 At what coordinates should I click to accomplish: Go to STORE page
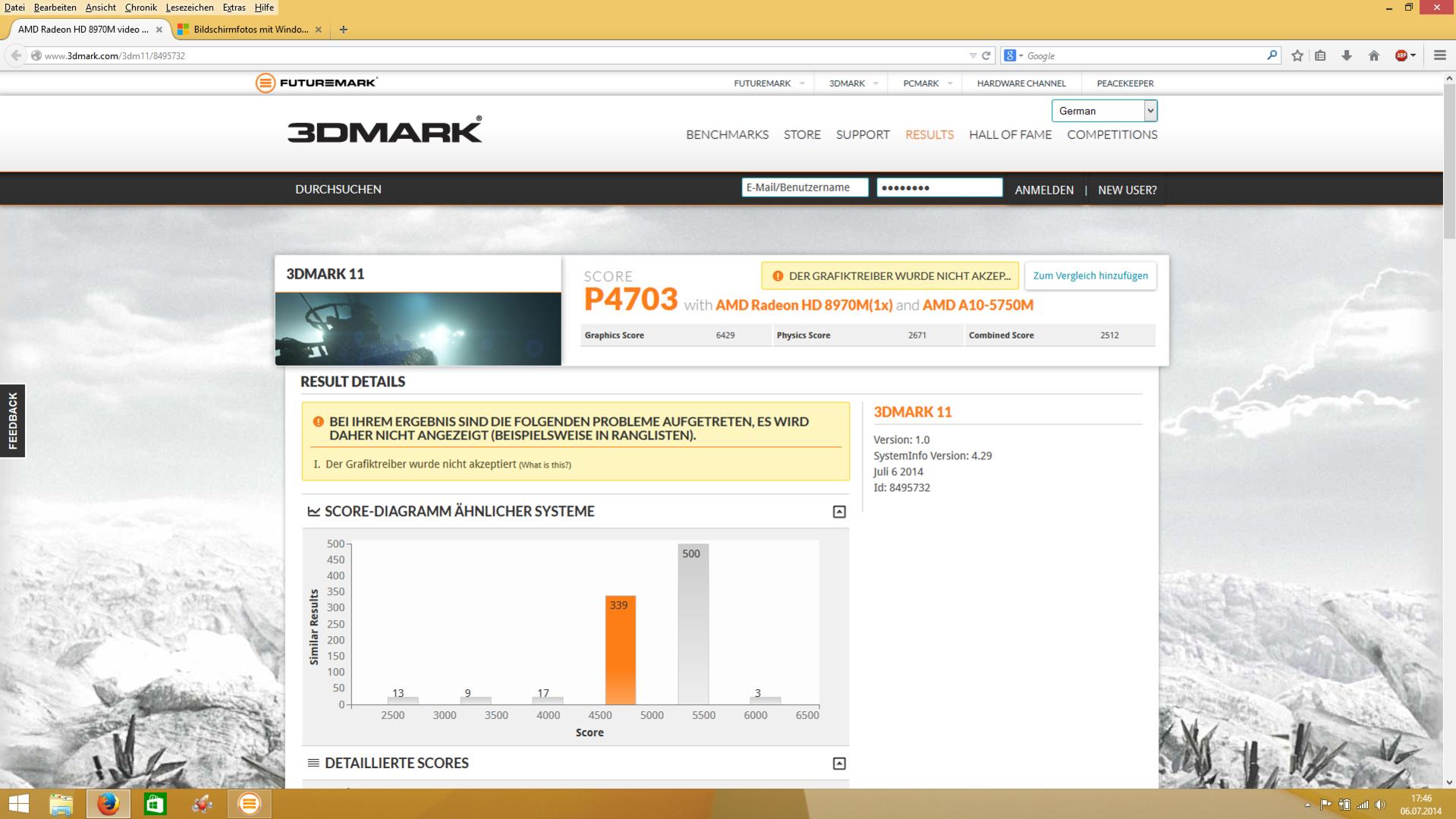[802, 134]
